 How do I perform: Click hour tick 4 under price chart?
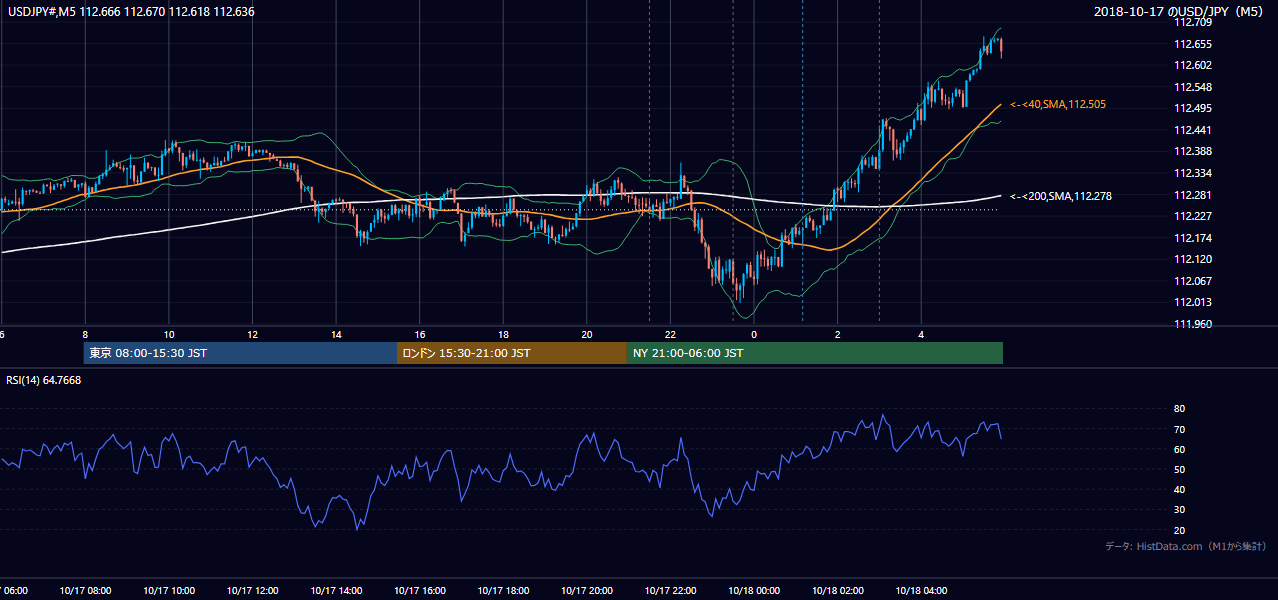point(921,335)
